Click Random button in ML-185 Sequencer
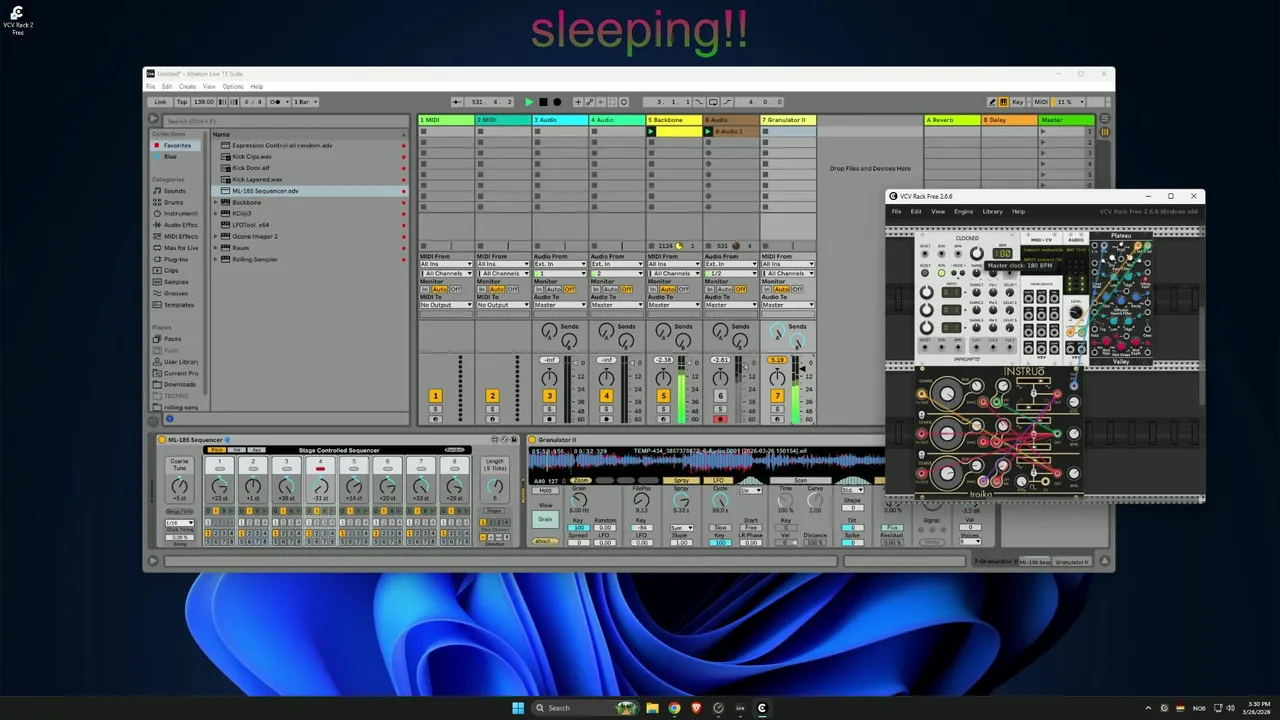 (454, 450)
